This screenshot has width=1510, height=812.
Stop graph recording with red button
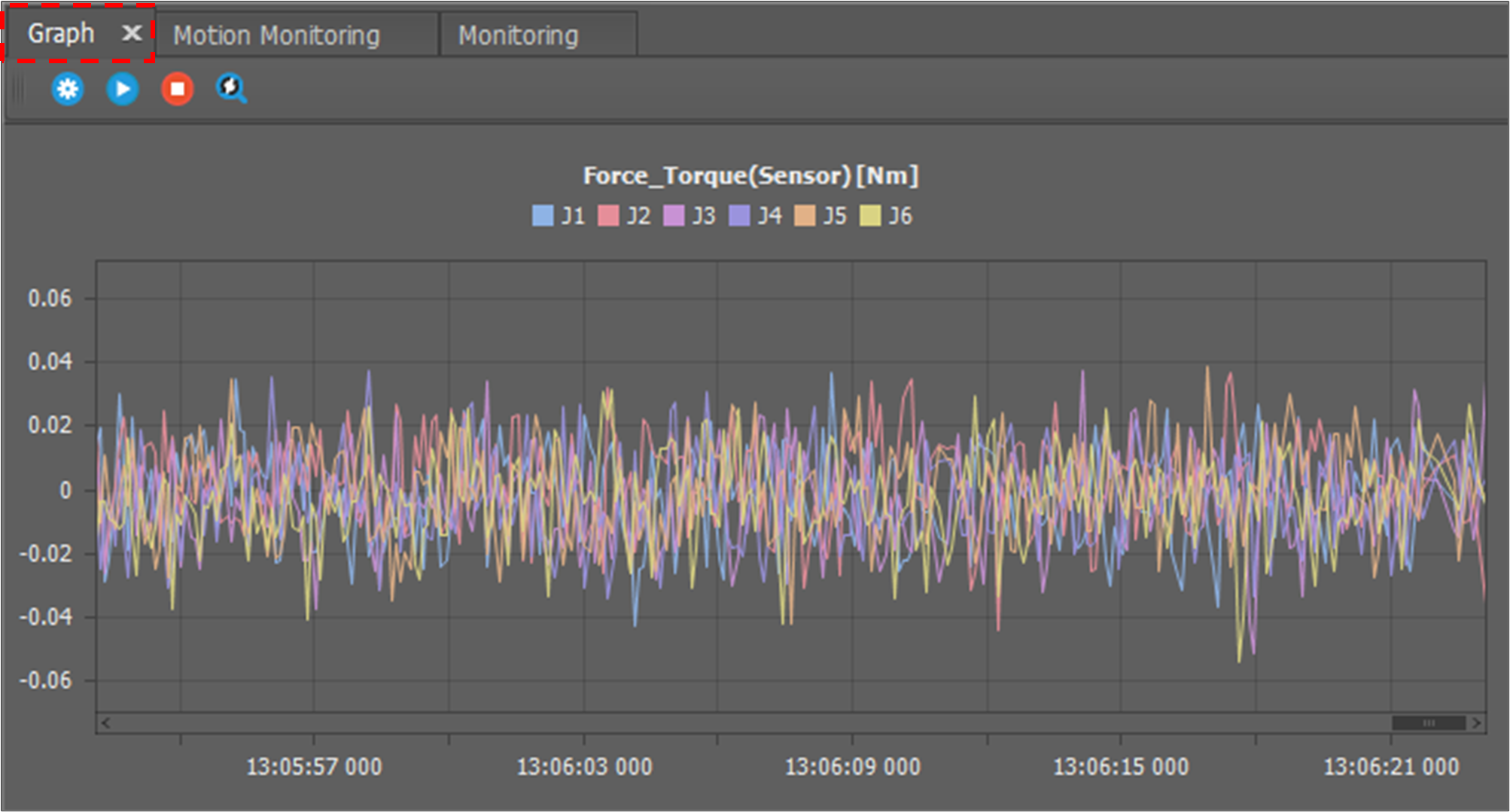tap(178, 90)
